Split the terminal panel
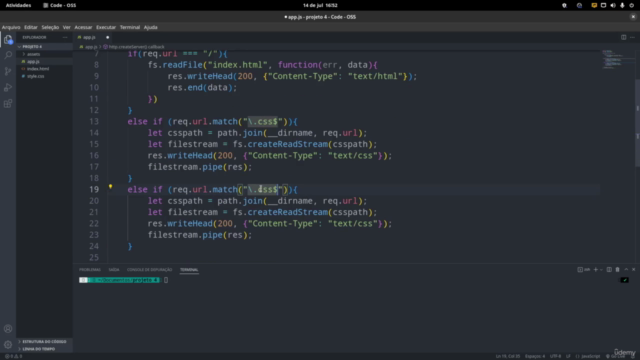Screen dimensions: 640x360 point(609,269)
